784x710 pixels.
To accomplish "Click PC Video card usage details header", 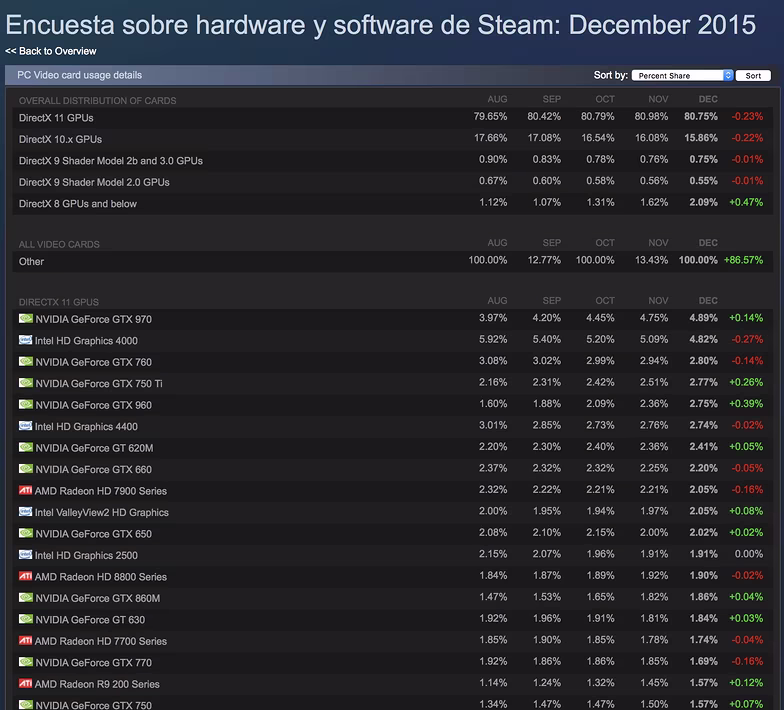I will click(x=80, y=75).
